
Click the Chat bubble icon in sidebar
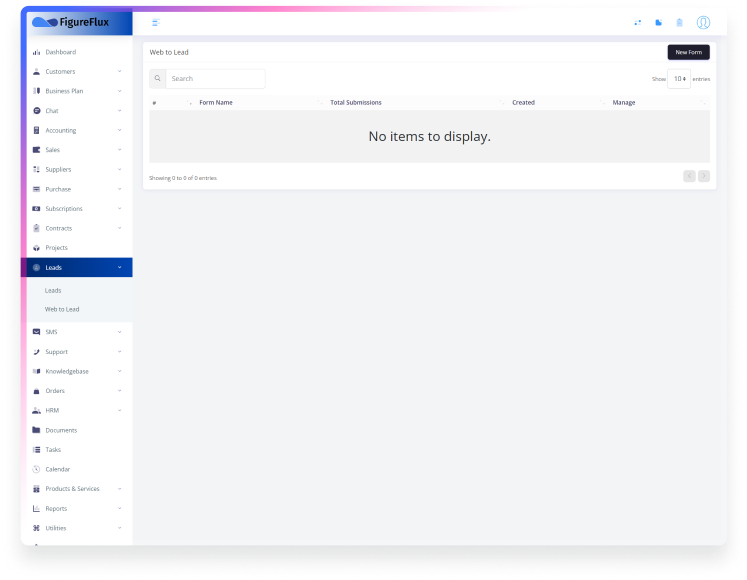coord(36,111)
